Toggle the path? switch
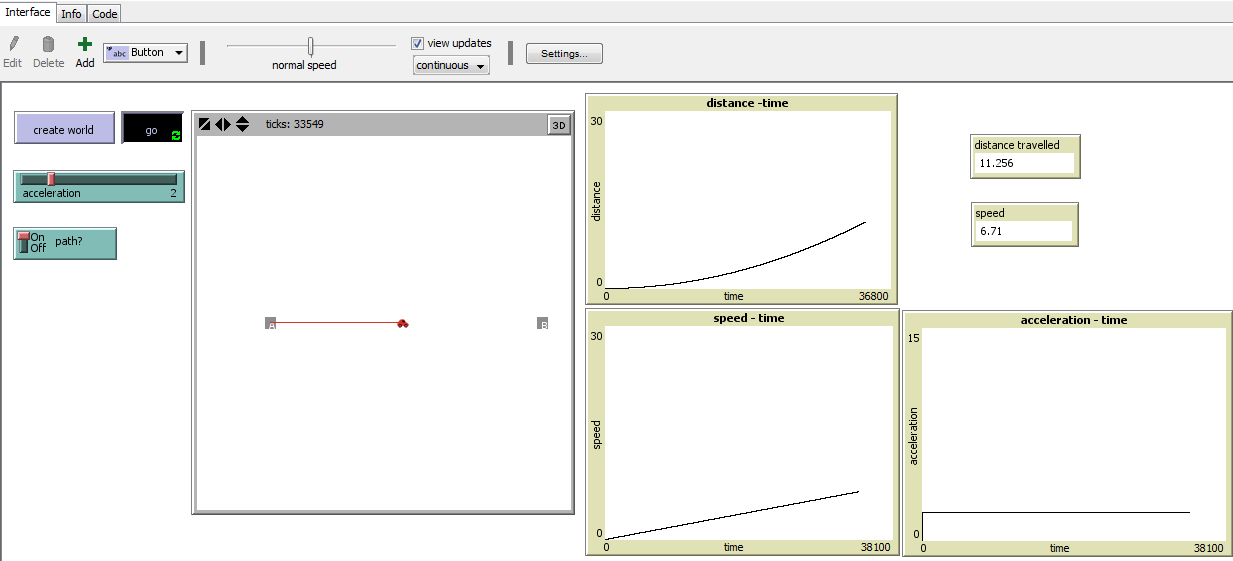The image size is (1233, 561). pos(25,243)
